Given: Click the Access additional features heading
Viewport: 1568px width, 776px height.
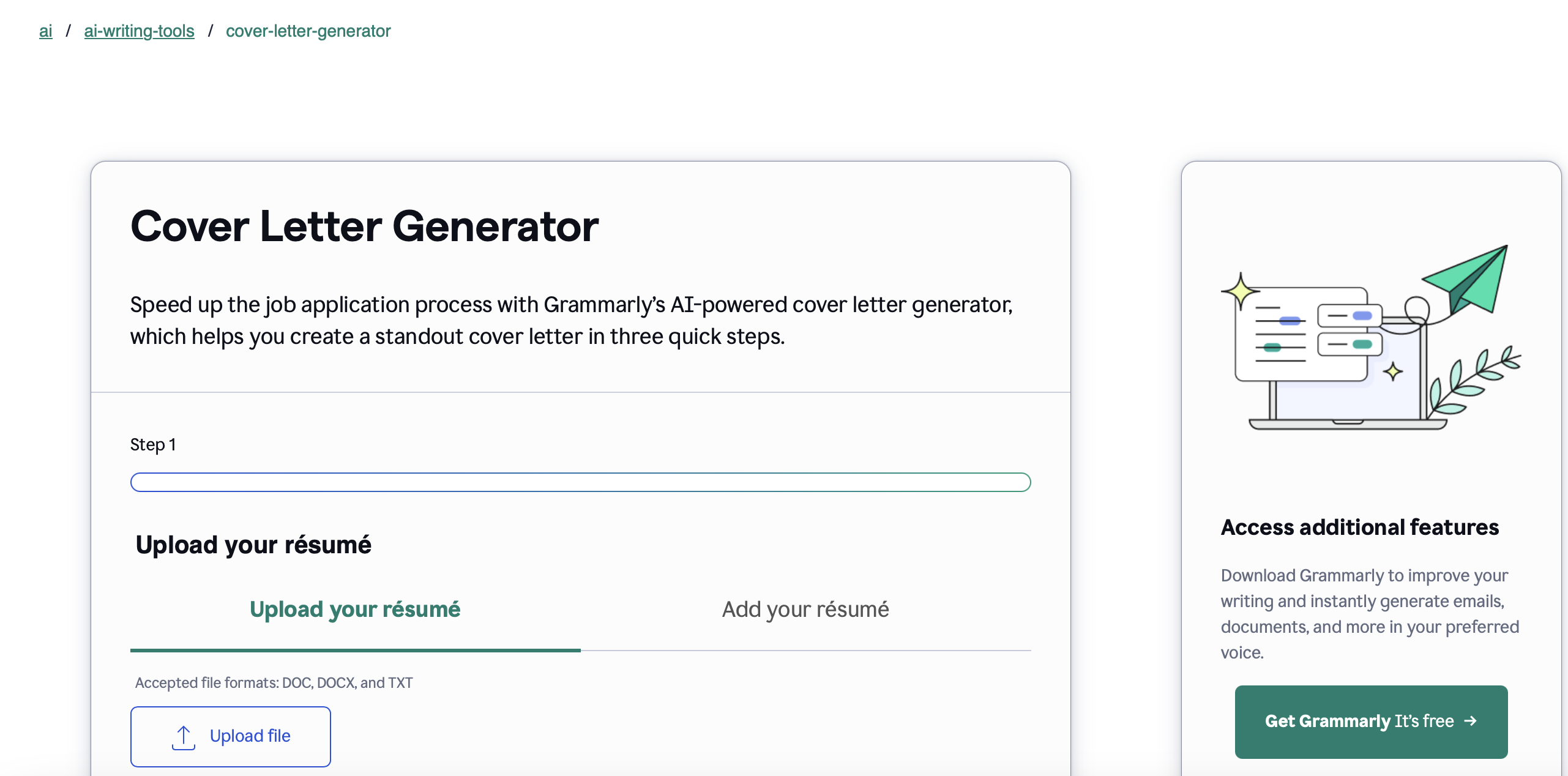Looking at the screenshot, I should 1359,528.
